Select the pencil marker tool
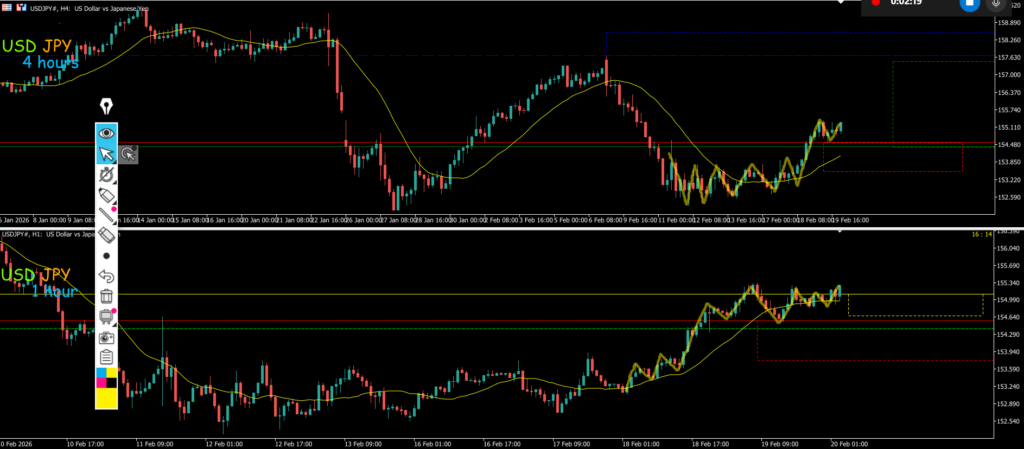 tap(106, 195)
